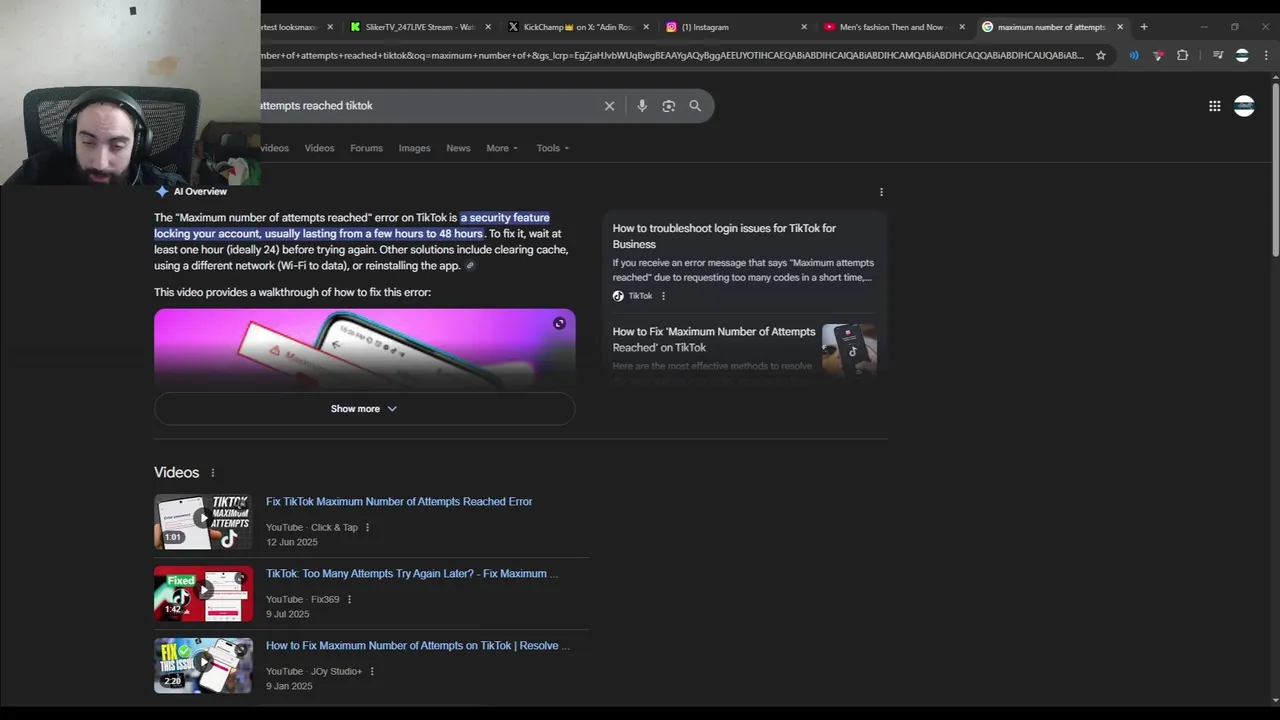Click the date text 9 Jan 2025

tap(289, 687)
